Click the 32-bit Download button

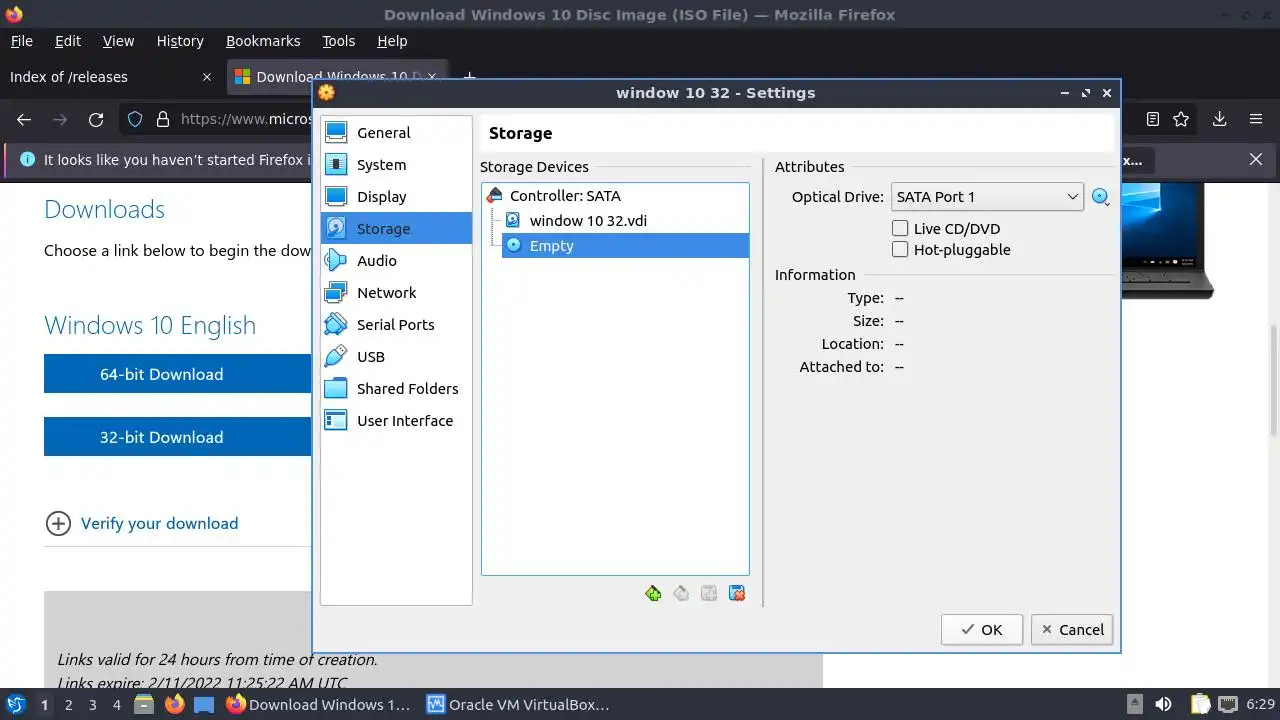(177, 437)
